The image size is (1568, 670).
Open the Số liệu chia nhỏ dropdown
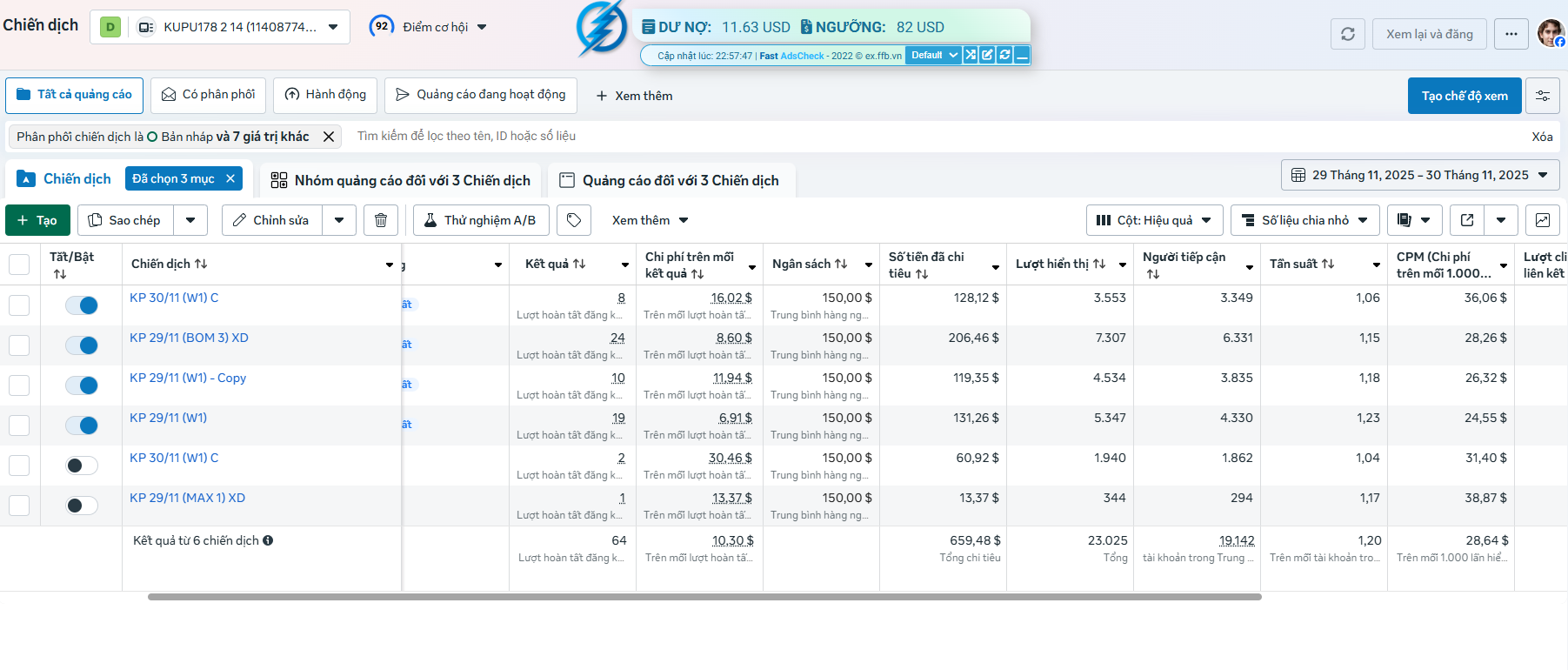coord(1305,220)
